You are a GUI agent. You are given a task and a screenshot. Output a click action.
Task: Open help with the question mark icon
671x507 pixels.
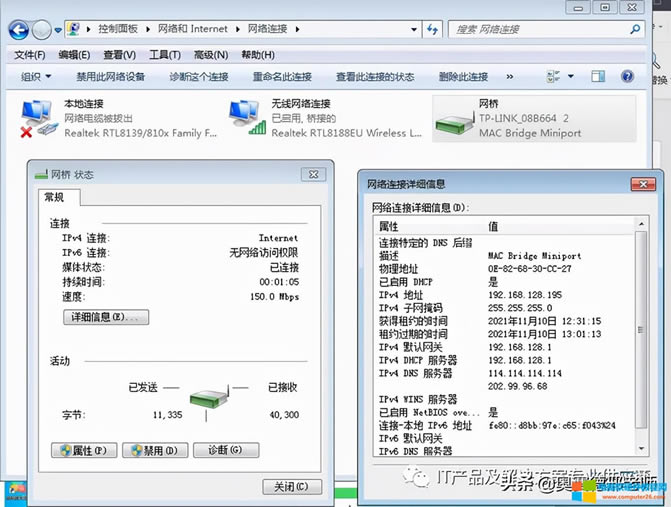click(627, 77)
